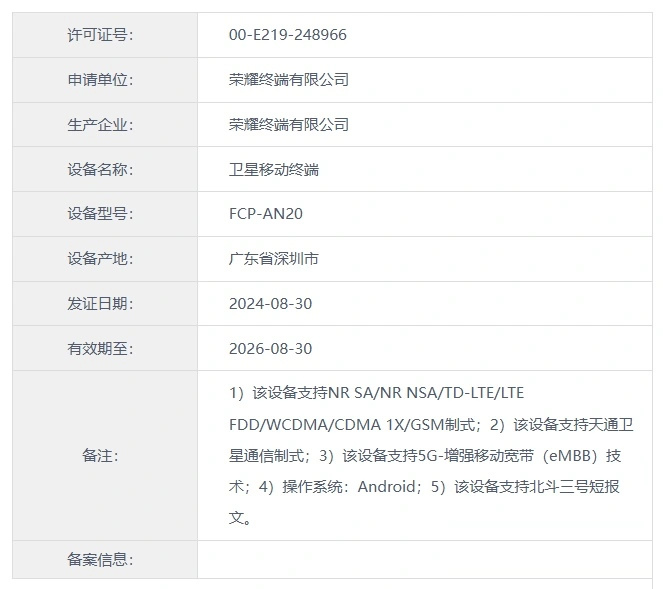Select origin value 广东省深圳市
663x589 pixels.
click(x=274, y=259)
